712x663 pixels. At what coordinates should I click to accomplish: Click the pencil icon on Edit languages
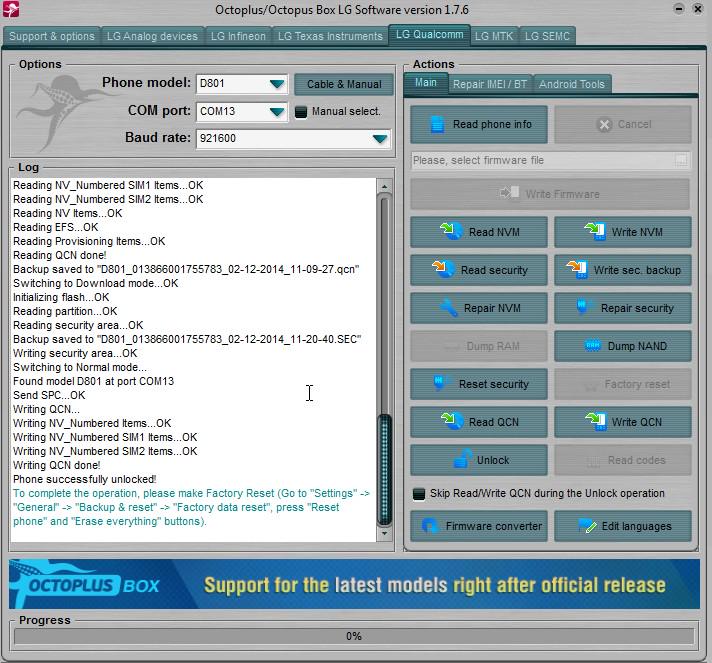click(587, 525)
